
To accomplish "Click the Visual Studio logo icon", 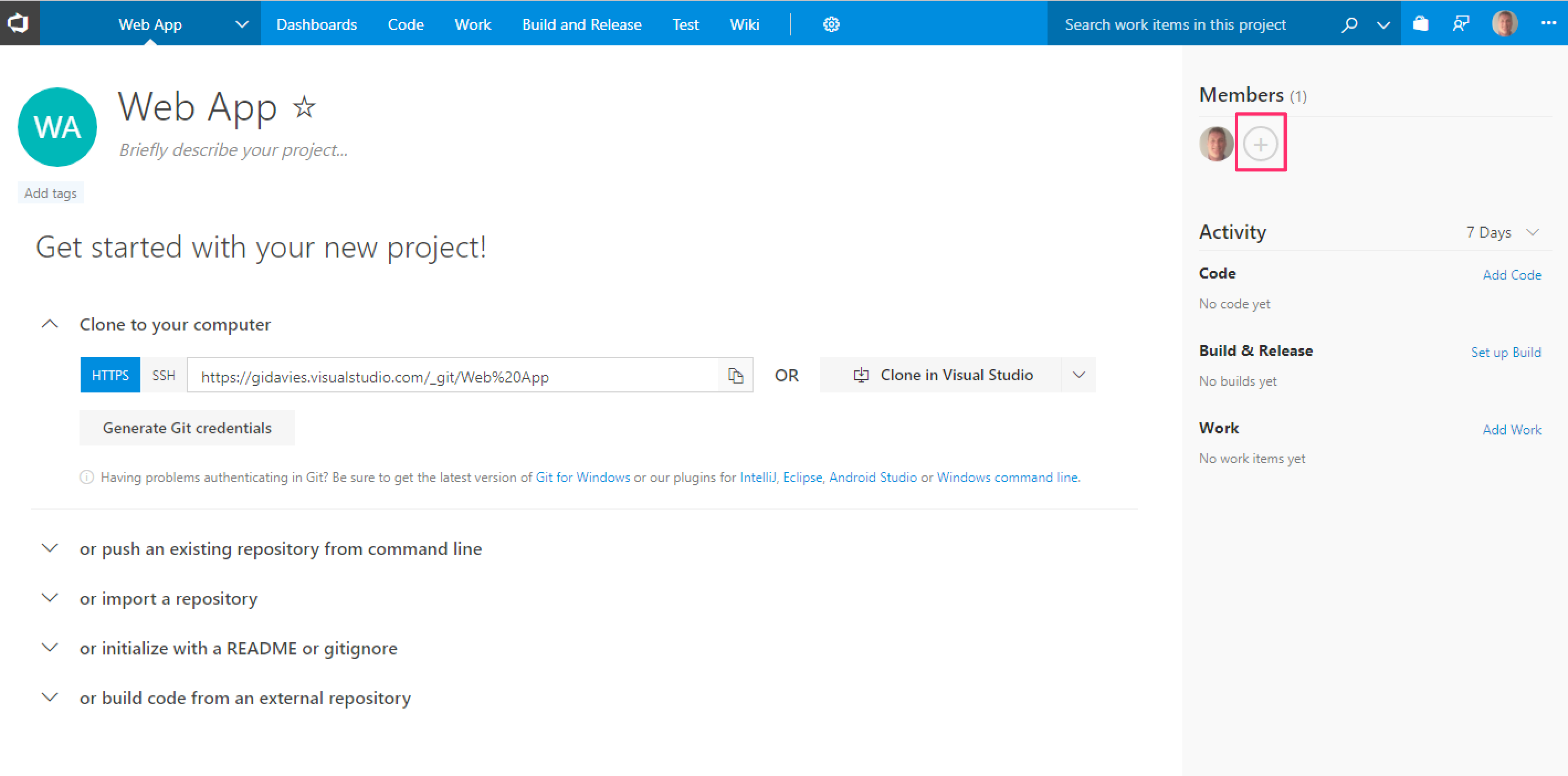I will (19, 23).
